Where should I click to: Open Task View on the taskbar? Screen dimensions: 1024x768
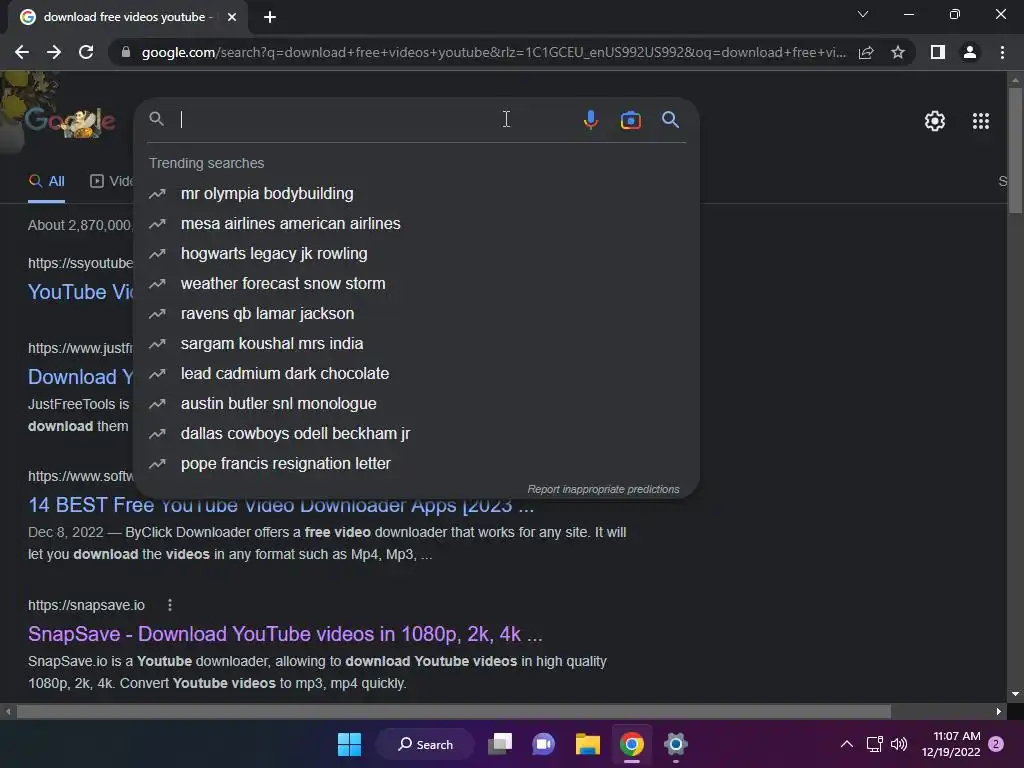pos(500,744)
